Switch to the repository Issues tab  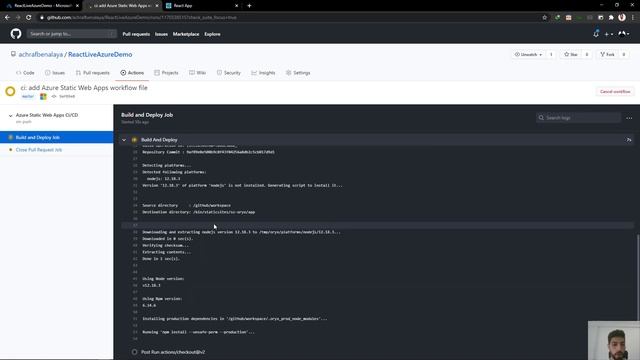tap(55, 73)
